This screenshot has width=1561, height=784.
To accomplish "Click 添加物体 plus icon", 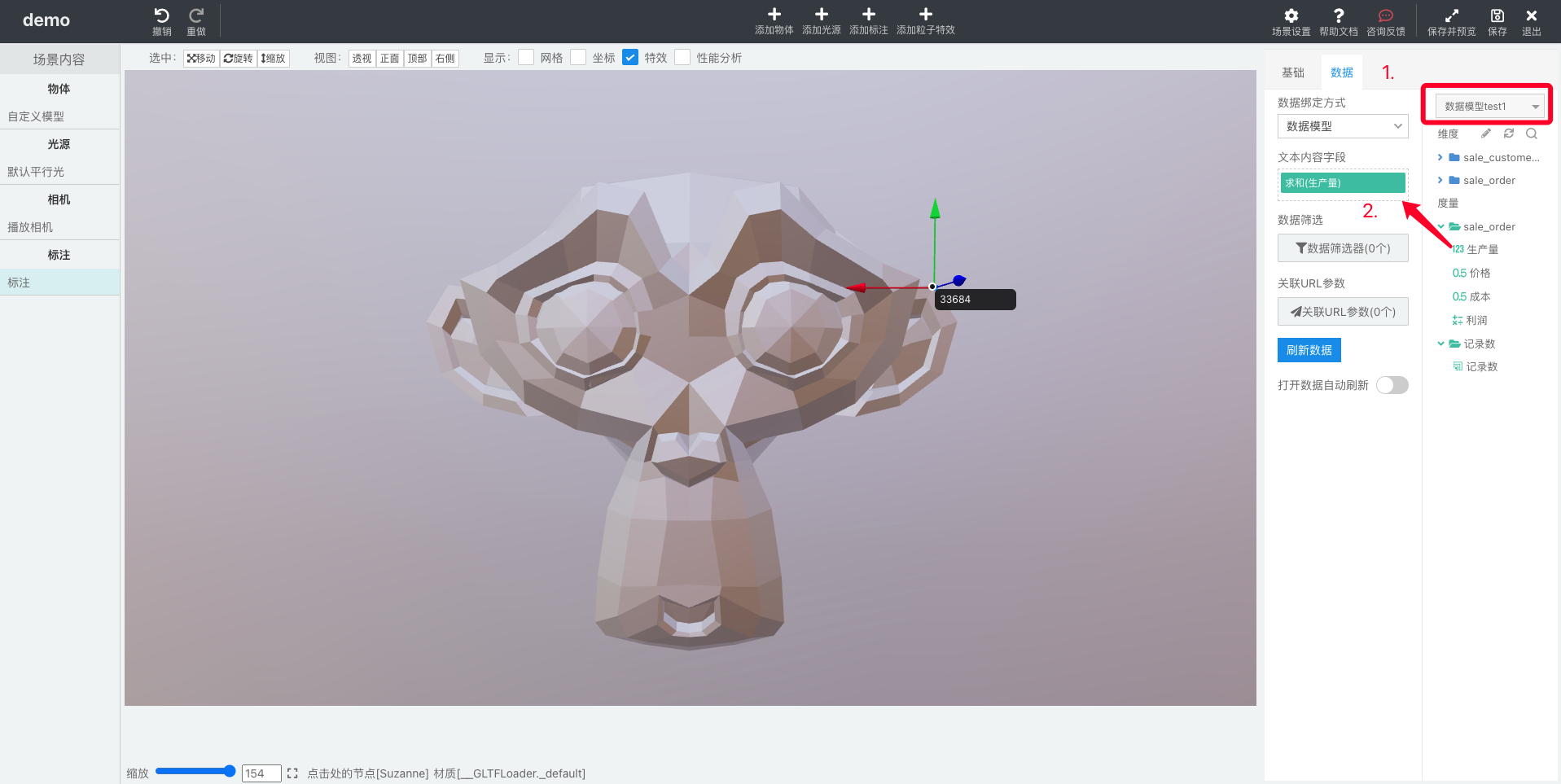I will point(774,14).
